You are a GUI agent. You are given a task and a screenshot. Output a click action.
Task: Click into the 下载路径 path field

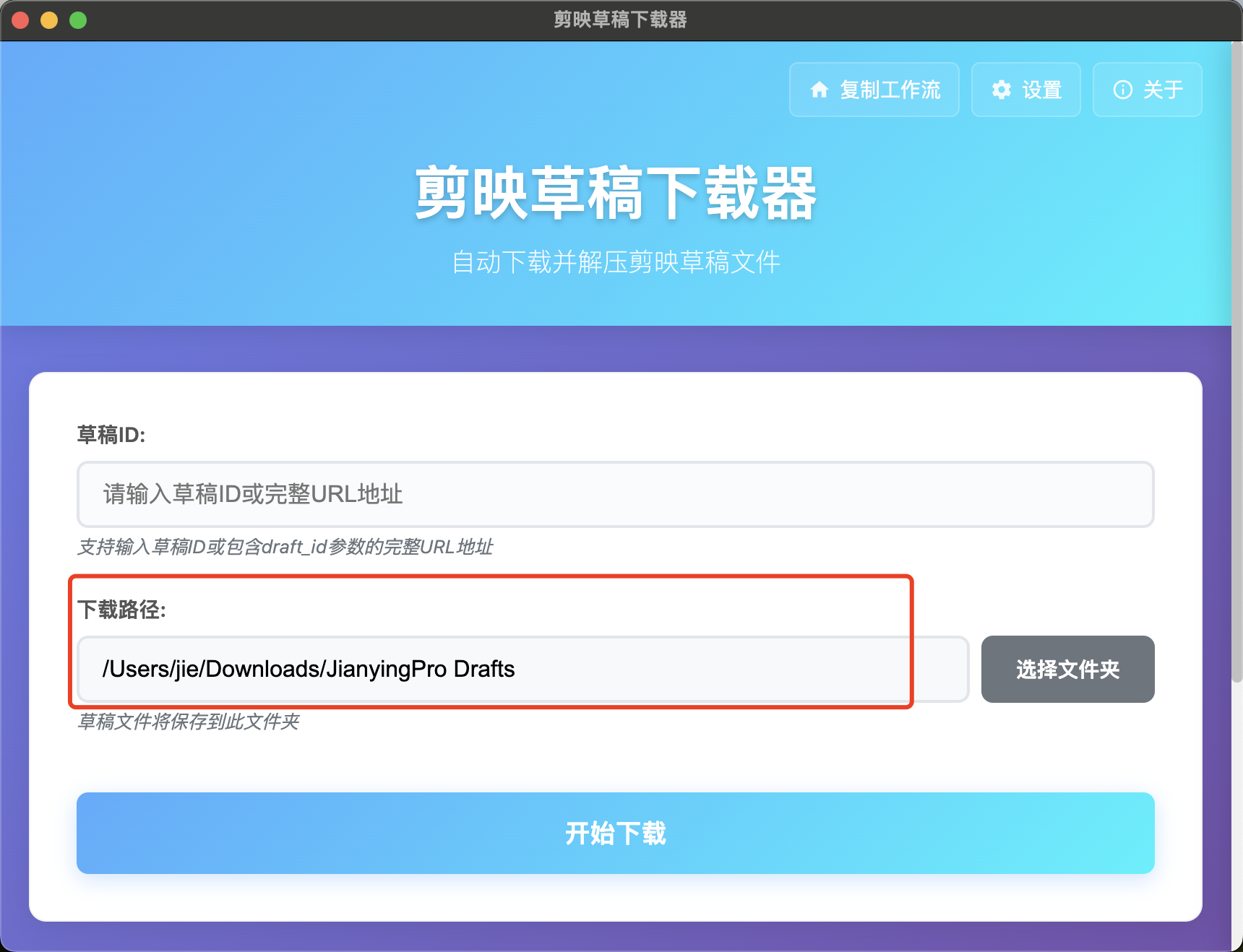pyautogui.click(x=522, y=670)
